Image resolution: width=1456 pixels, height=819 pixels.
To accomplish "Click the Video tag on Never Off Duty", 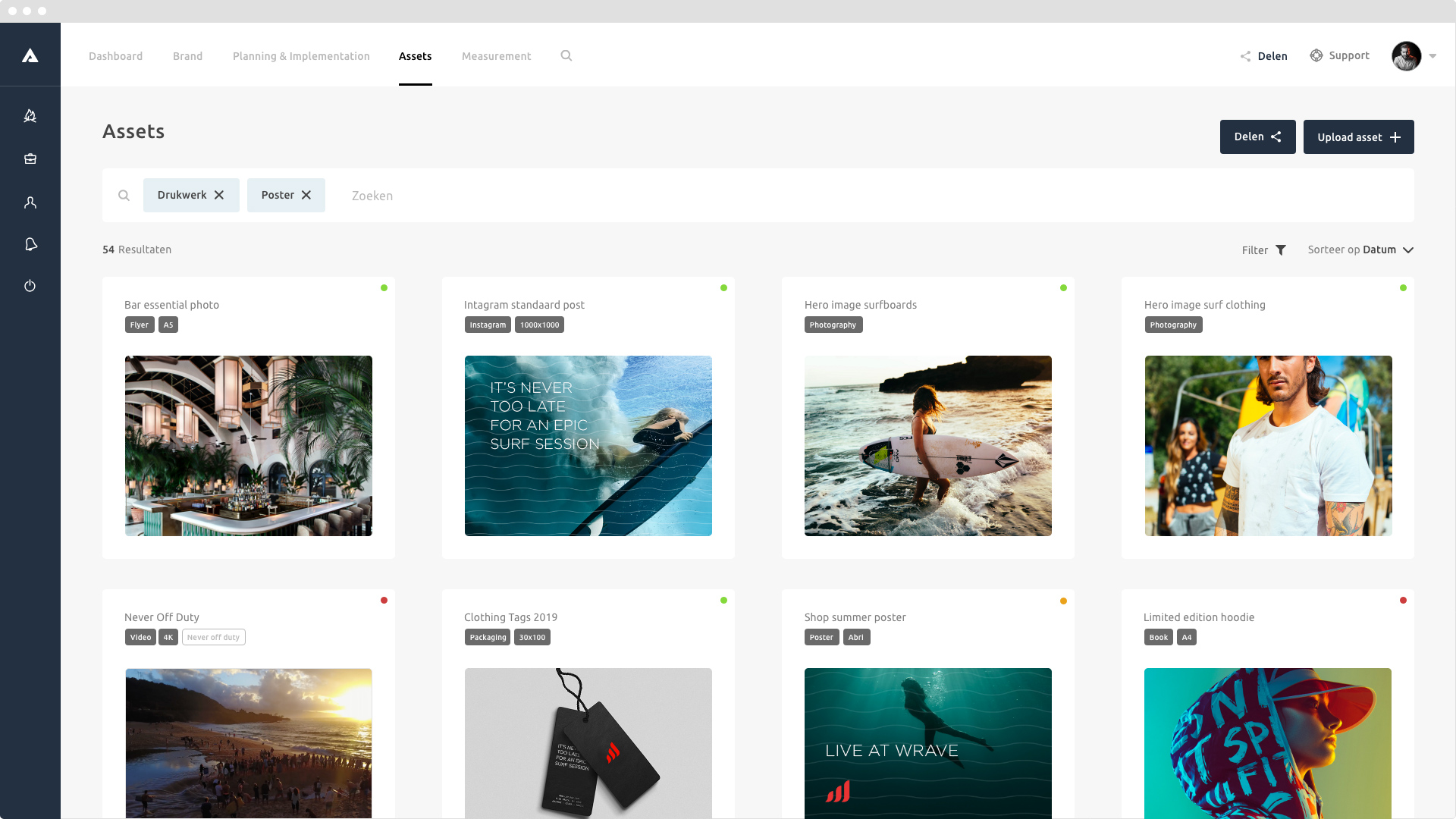I will pyautogui.click(x=140, y=637).
